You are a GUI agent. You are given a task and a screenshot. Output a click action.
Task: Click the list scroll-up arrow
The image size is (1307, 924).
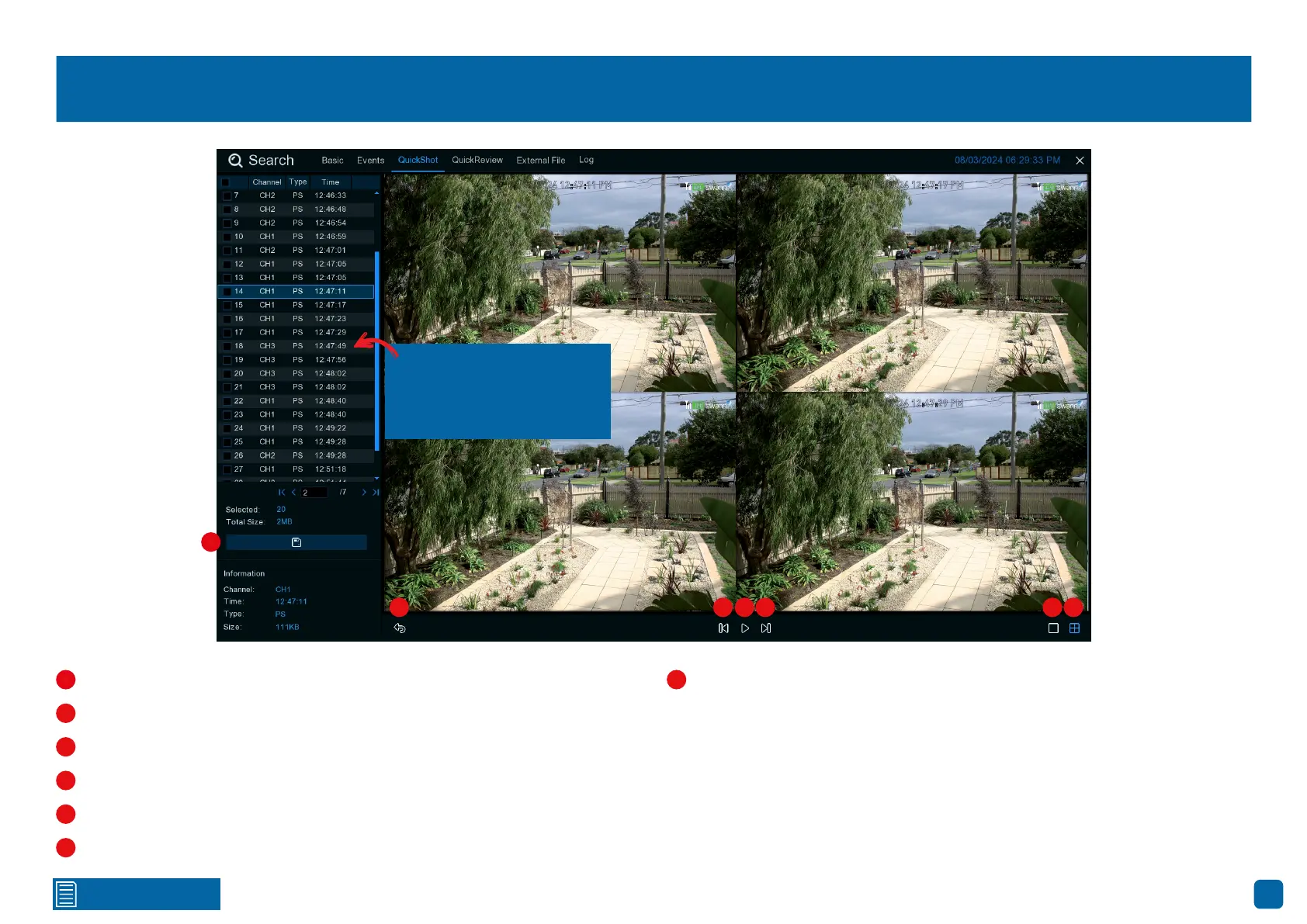point(377,193)
